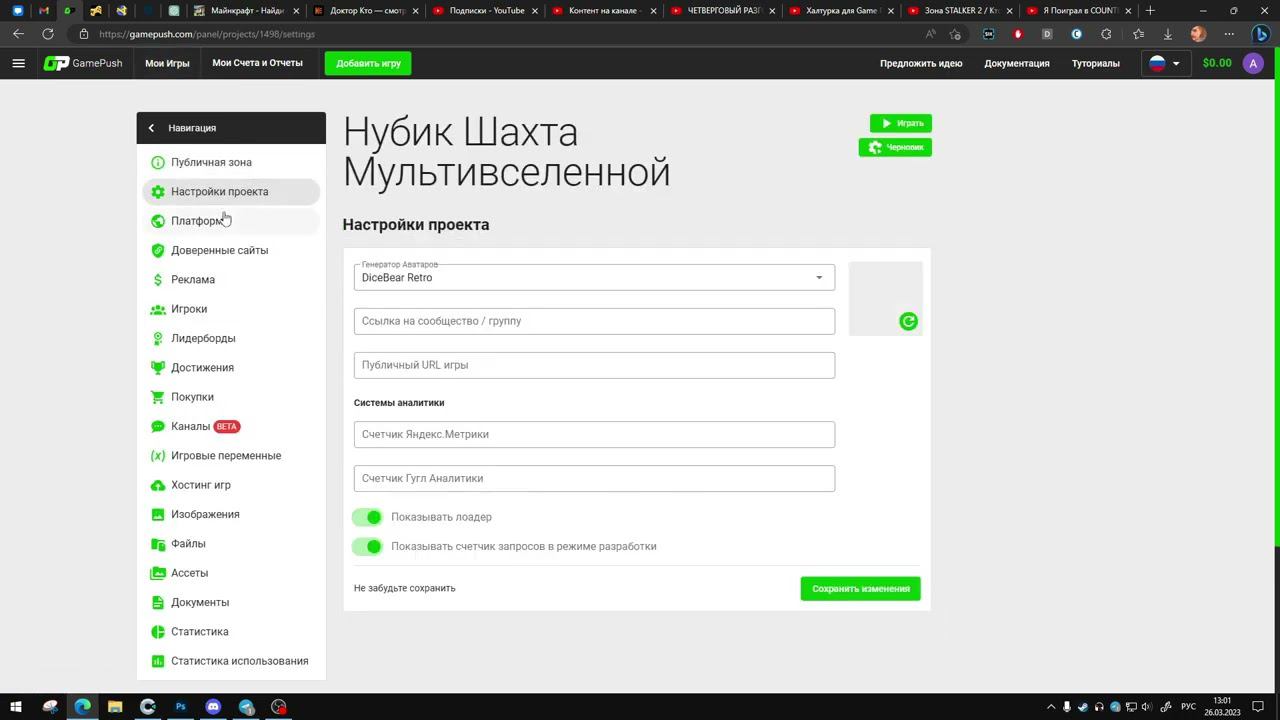Switch to the Доктор Кто browser tab
The width and height of the screenshot is (1280, 720).
[x=367, y=11]
